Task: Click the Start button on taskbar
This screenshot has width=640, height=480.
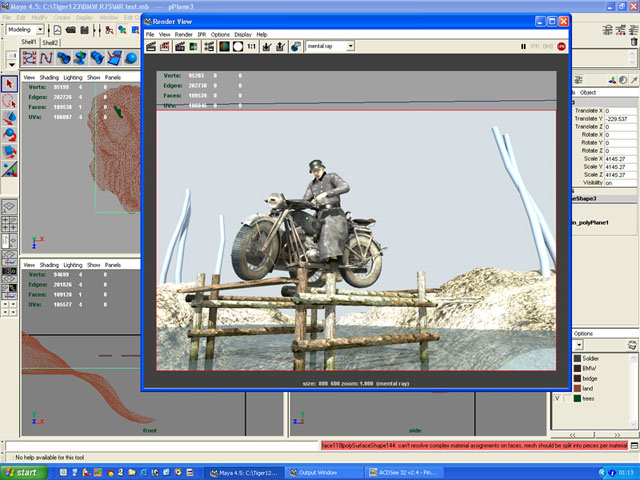Action: pyautogui.click(x=23, y=473)
